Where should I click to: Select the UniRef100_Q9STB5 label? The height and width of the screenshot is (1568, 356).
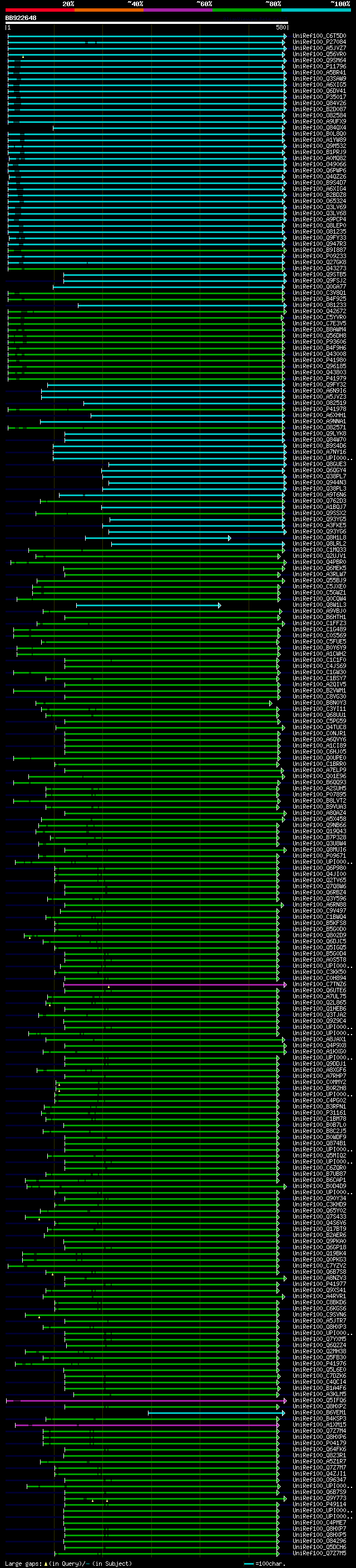coord(319,275)
